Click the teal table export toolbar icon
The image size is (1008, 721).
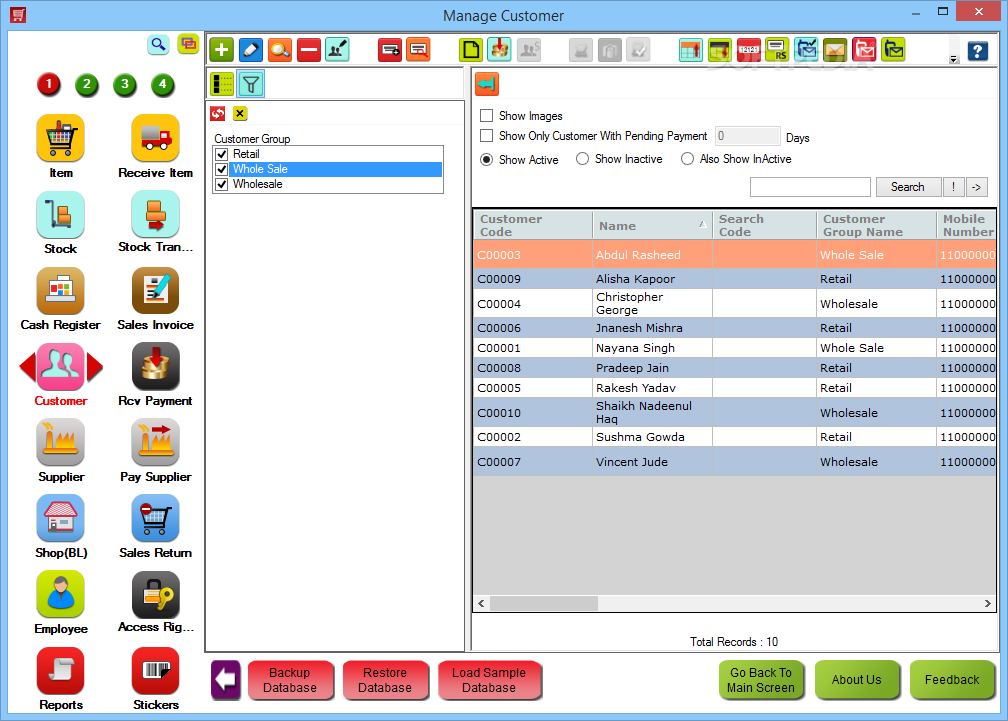(x=690, y=49)
